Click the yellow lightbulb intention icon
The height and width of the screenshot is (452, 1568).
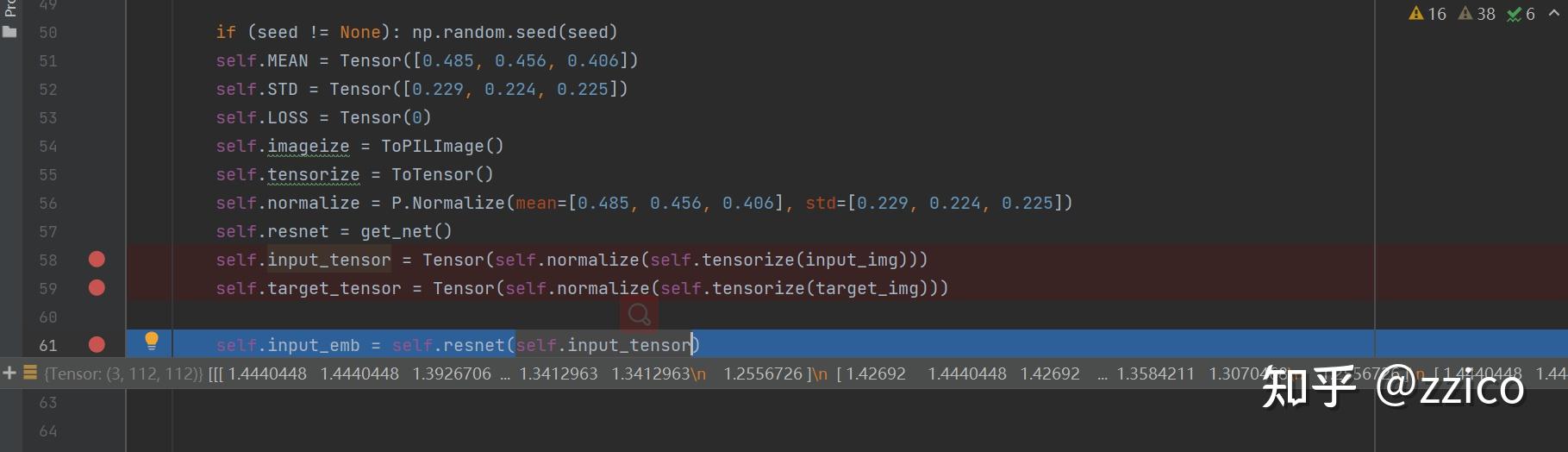[152, 342]
